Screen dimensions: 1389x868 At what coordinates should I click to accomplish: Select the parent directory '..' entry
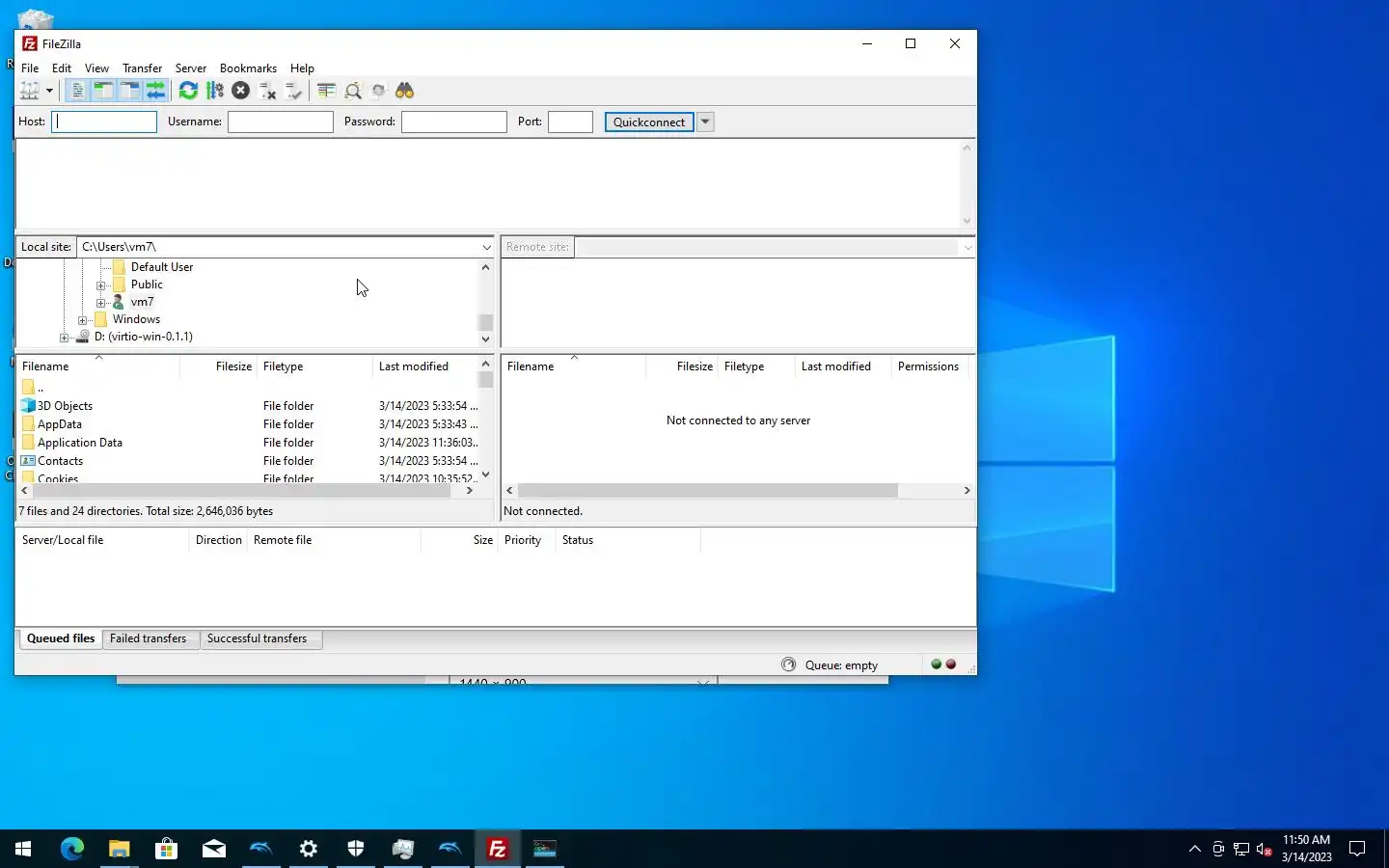coord(249,388)
